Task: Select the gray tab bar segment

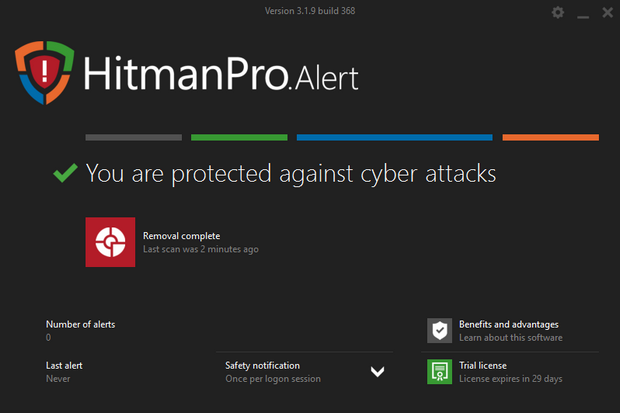Action: (x=133, y=137)
